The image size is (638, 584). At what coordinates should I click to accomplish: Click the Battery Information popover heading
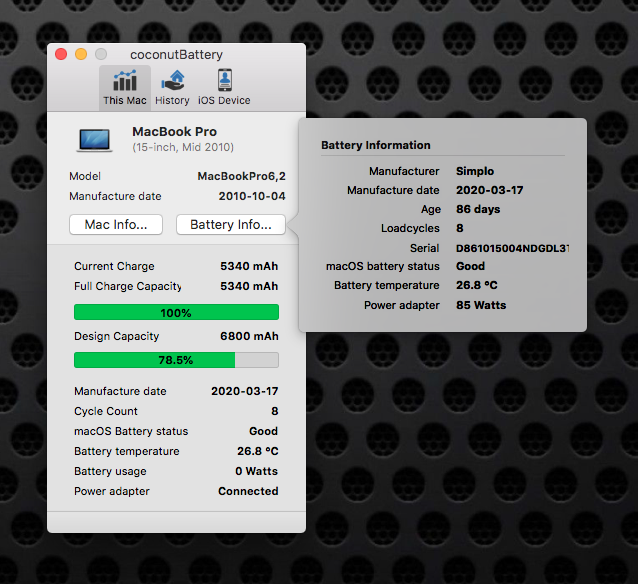376,145
